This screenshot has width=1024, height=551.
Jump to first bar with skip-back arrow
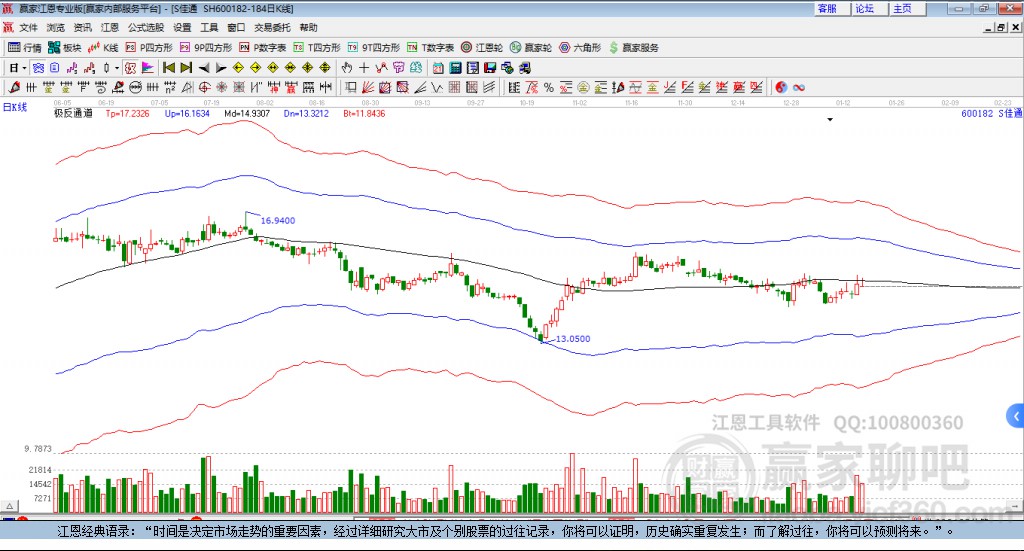[x=169, y=68]
